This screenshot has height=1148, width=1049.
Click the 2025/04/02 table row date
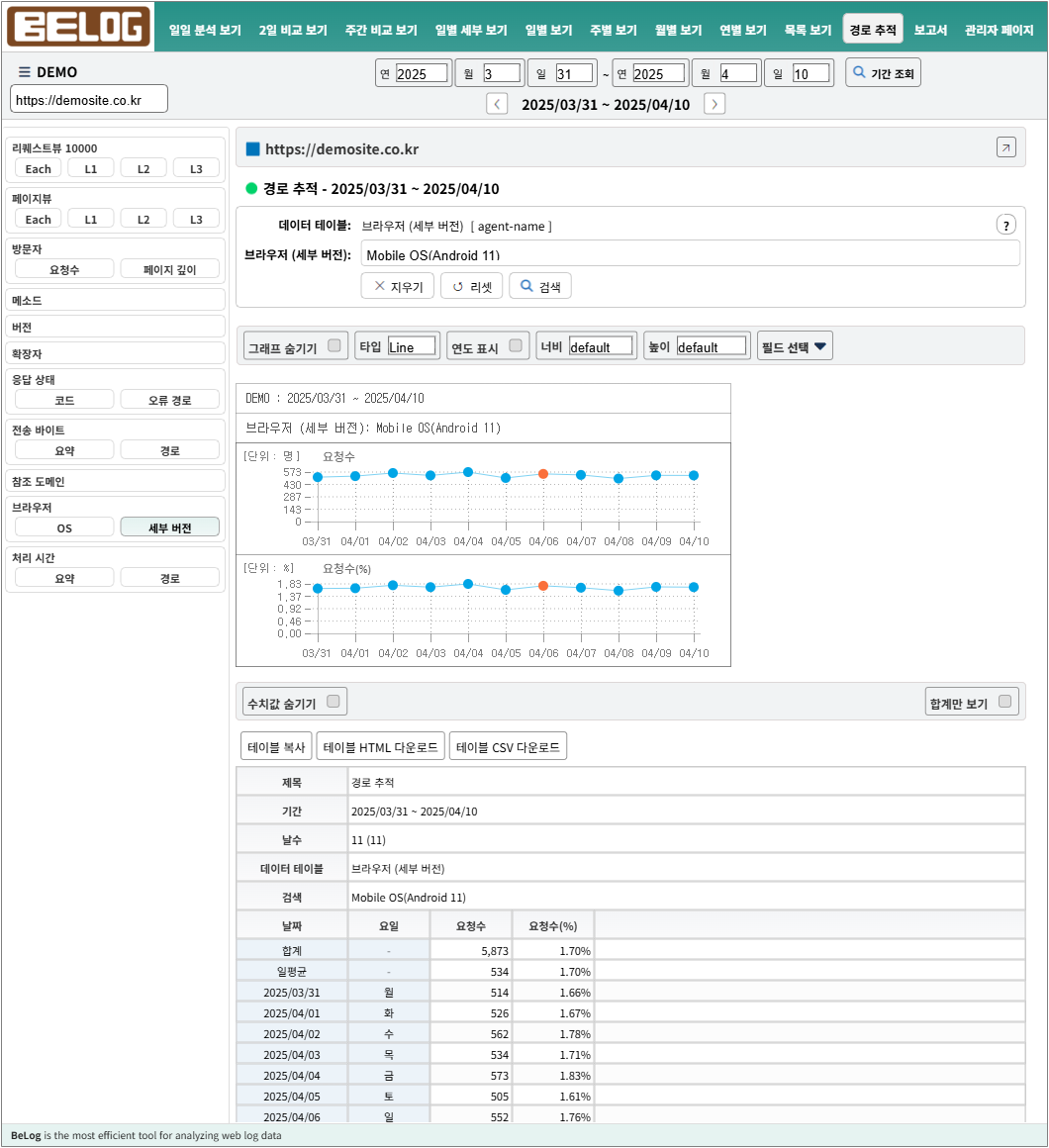point(291,1034)
